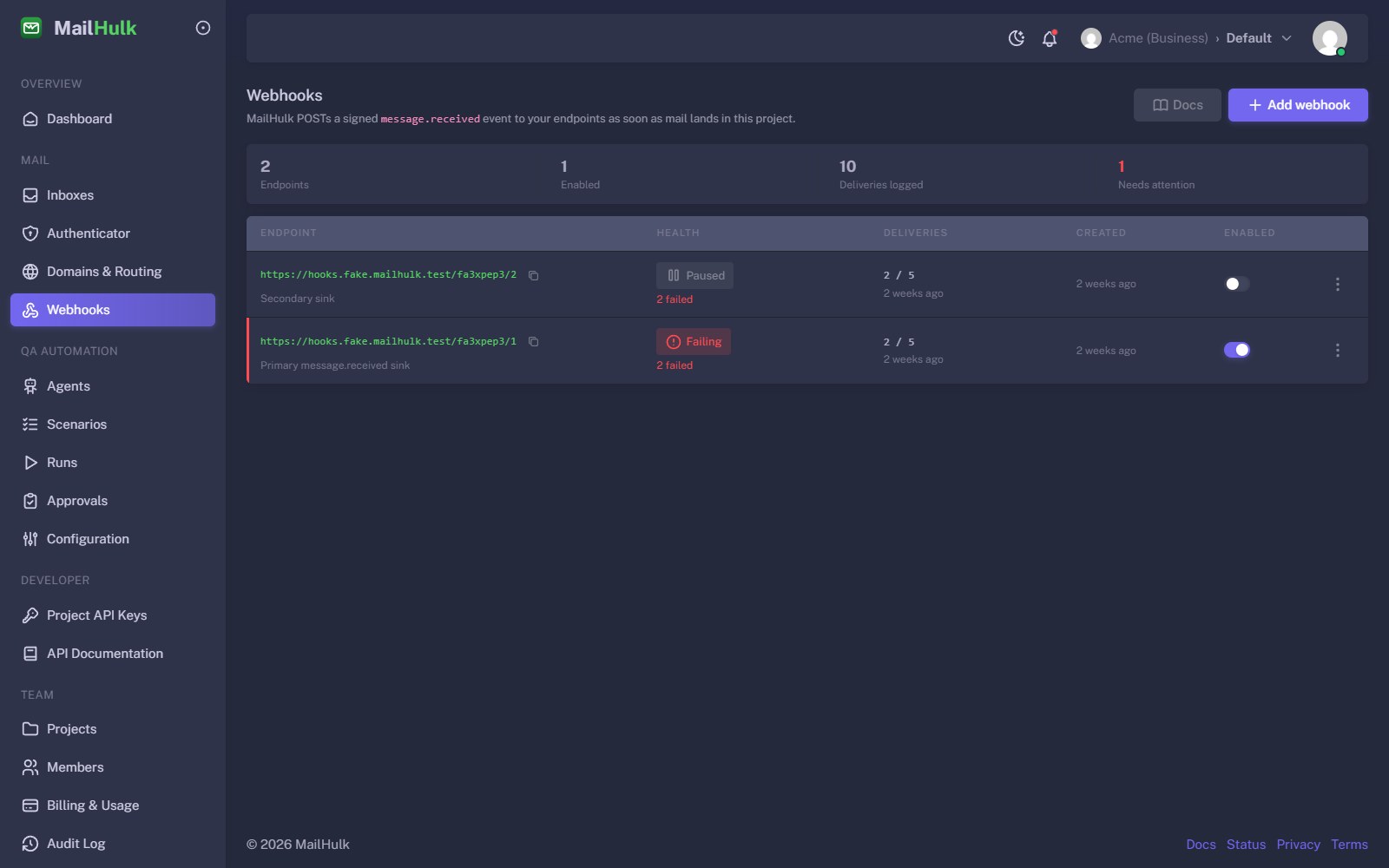Open Approvals page
This screenshot has width=1389, height=868.
pos(113,501)
